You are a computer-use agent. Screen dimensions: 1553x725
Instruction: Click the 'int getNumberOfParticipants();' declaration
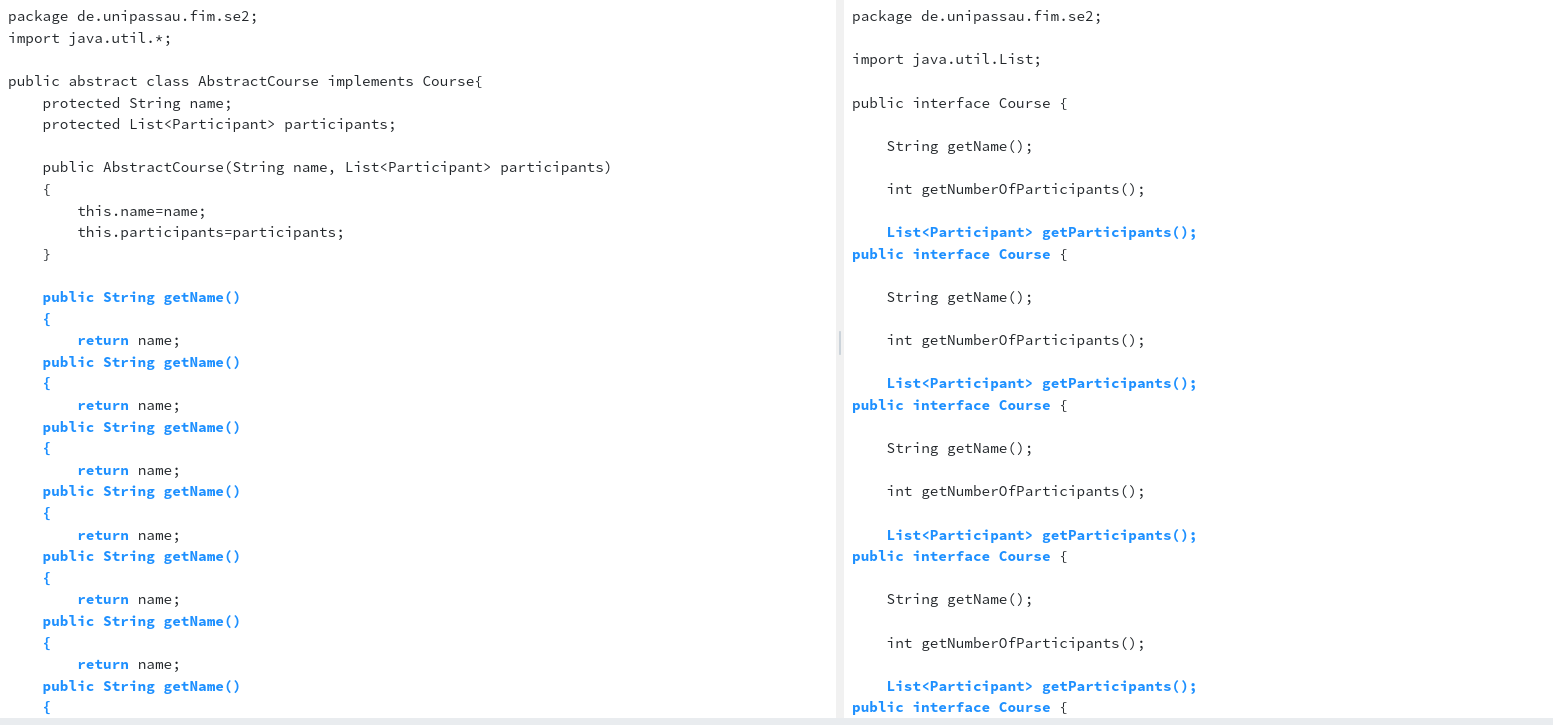tap(1015, 189)
